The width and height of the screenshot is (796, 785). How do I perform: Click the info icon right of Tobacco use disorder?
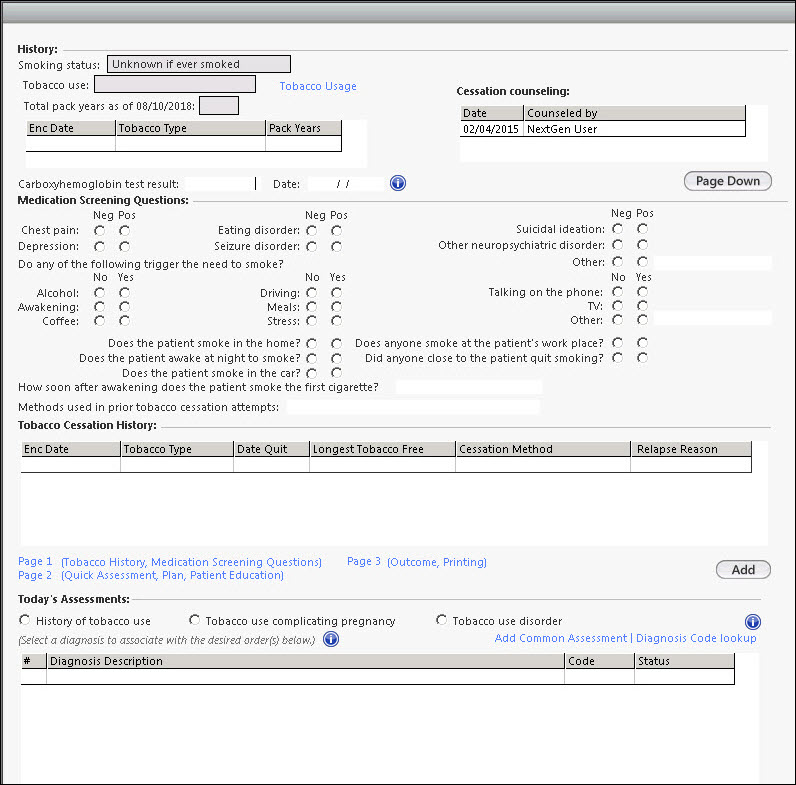click(x=753, y=622)
